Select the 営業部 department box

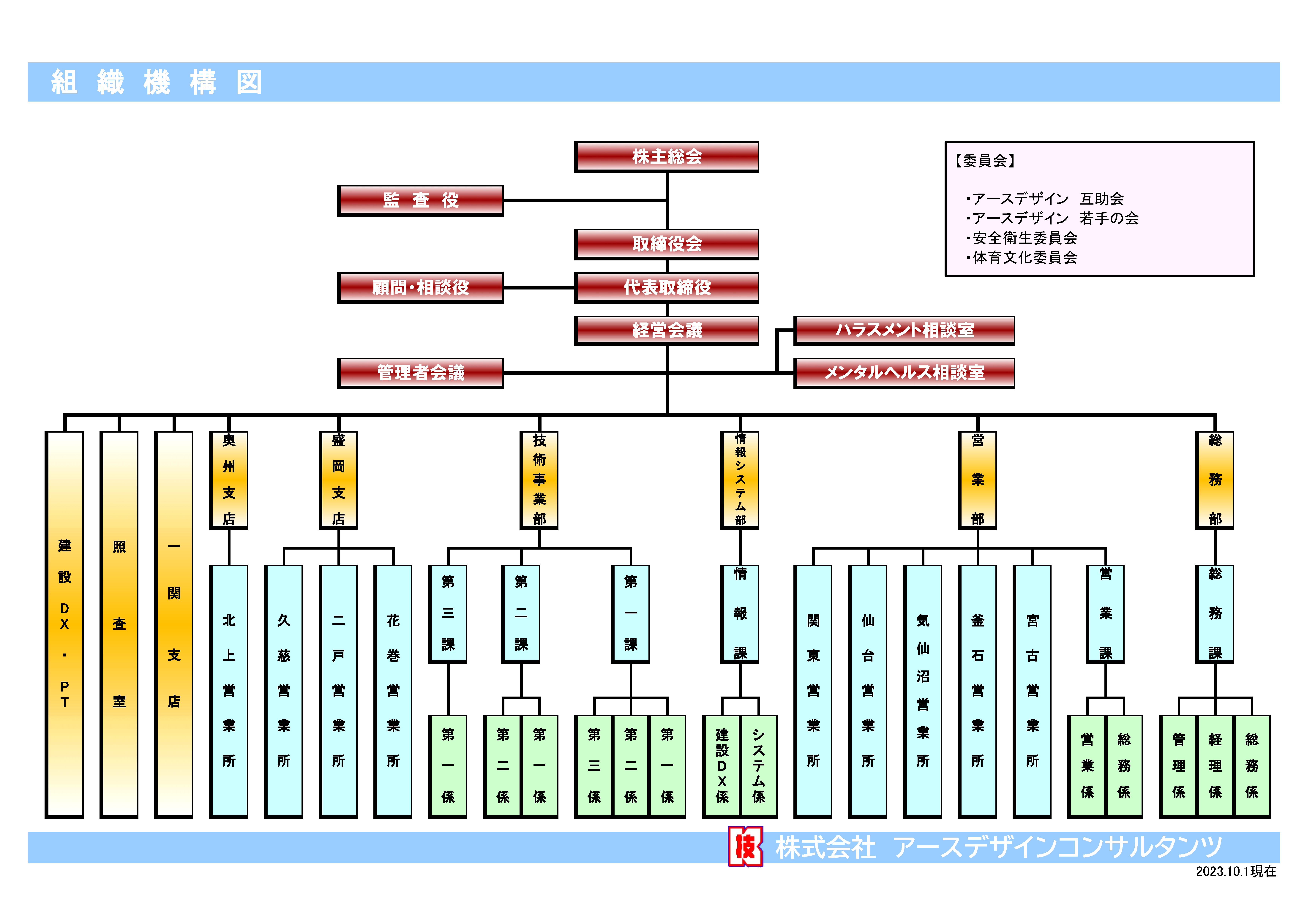tap(977, 480)
